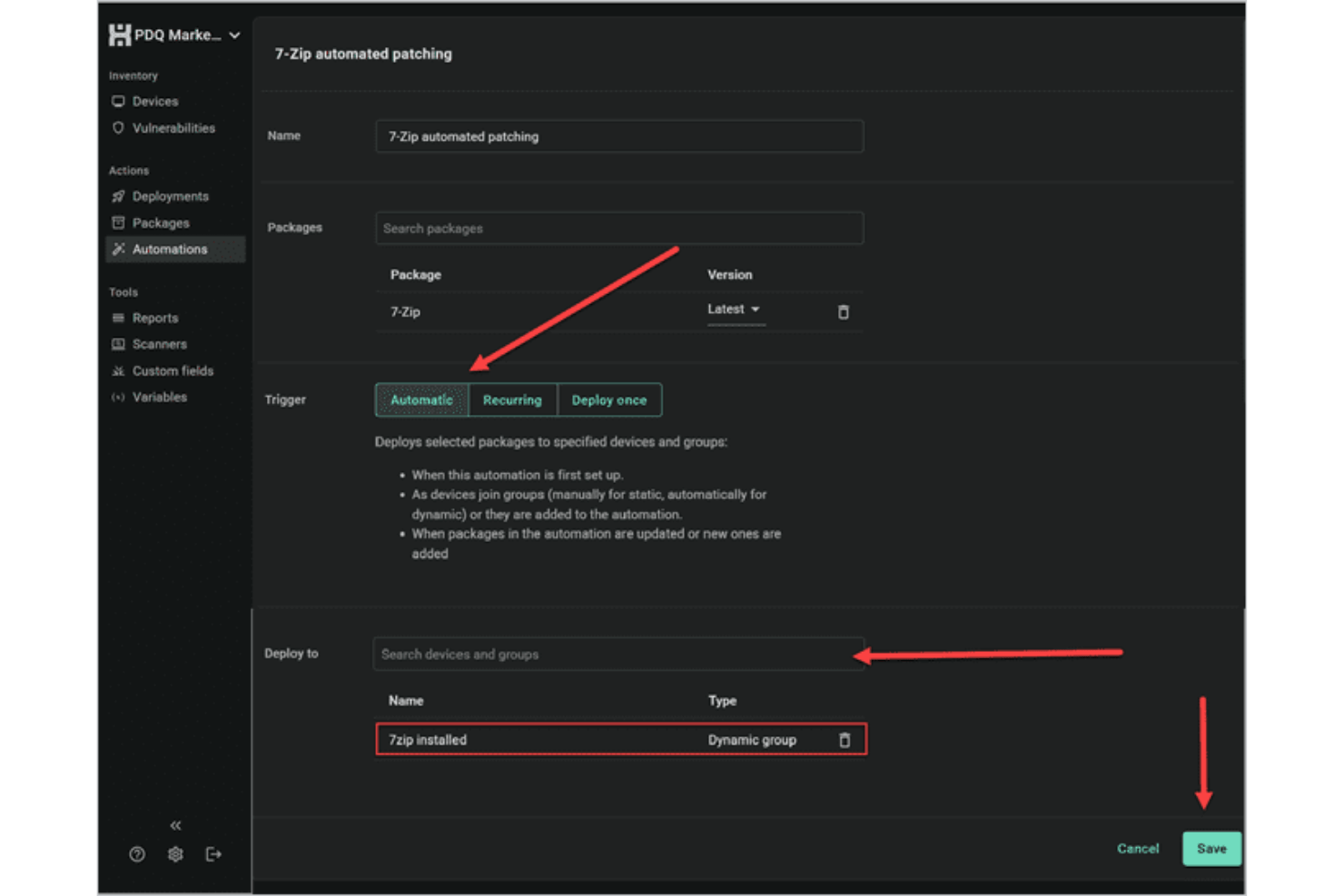Open Packages in the sidebar
1344x896 pixels.
pos(161,223)
